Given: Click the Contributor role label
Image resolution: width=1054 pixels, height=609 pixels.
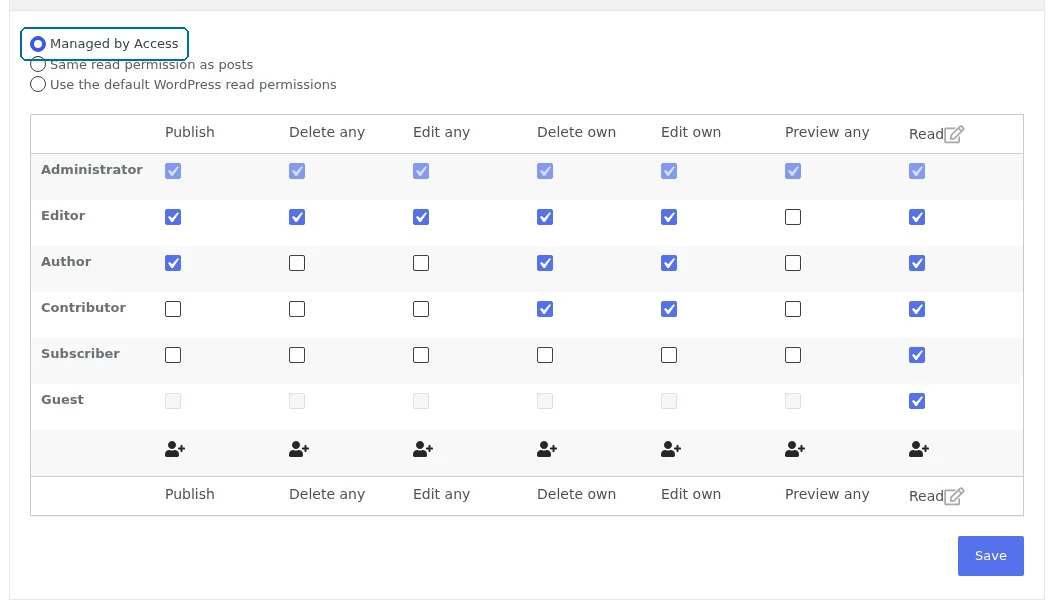Looking at the screenshot, I should (83, 307).
